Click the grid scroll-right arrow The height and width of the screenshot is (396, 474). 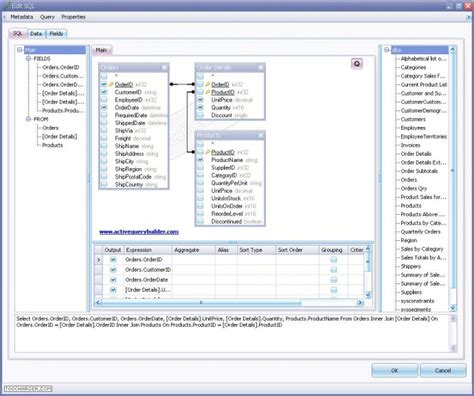[360, 303]
